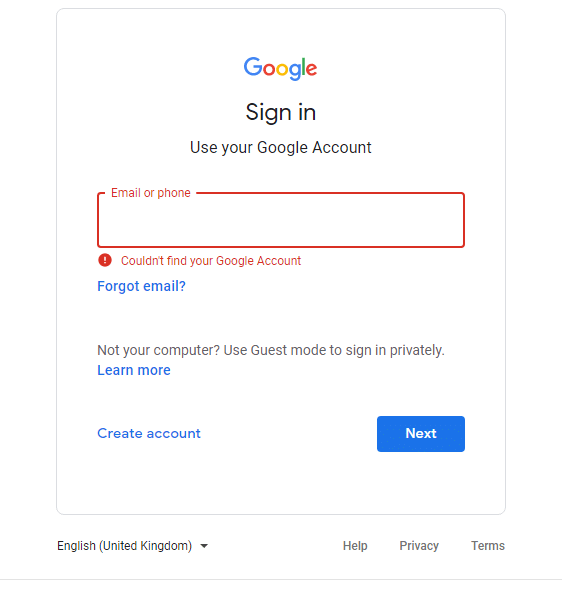This screenshot has height=598, width=562.
Task: Click the Couldn't find your Google Account message
Action: (x=211, y=261)
